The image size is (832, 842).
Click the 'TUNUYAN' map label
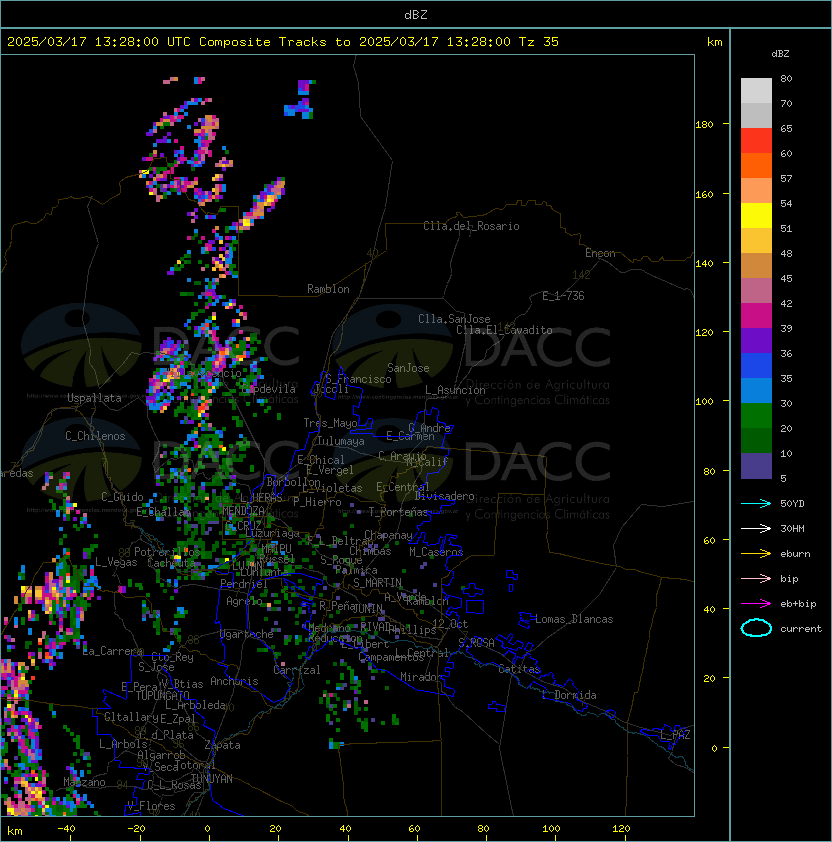coord(212,779)
